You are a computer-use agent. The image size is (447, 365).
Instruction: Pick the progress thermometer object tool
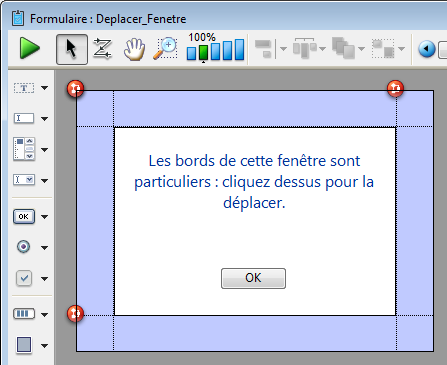(x=24, y=314)
